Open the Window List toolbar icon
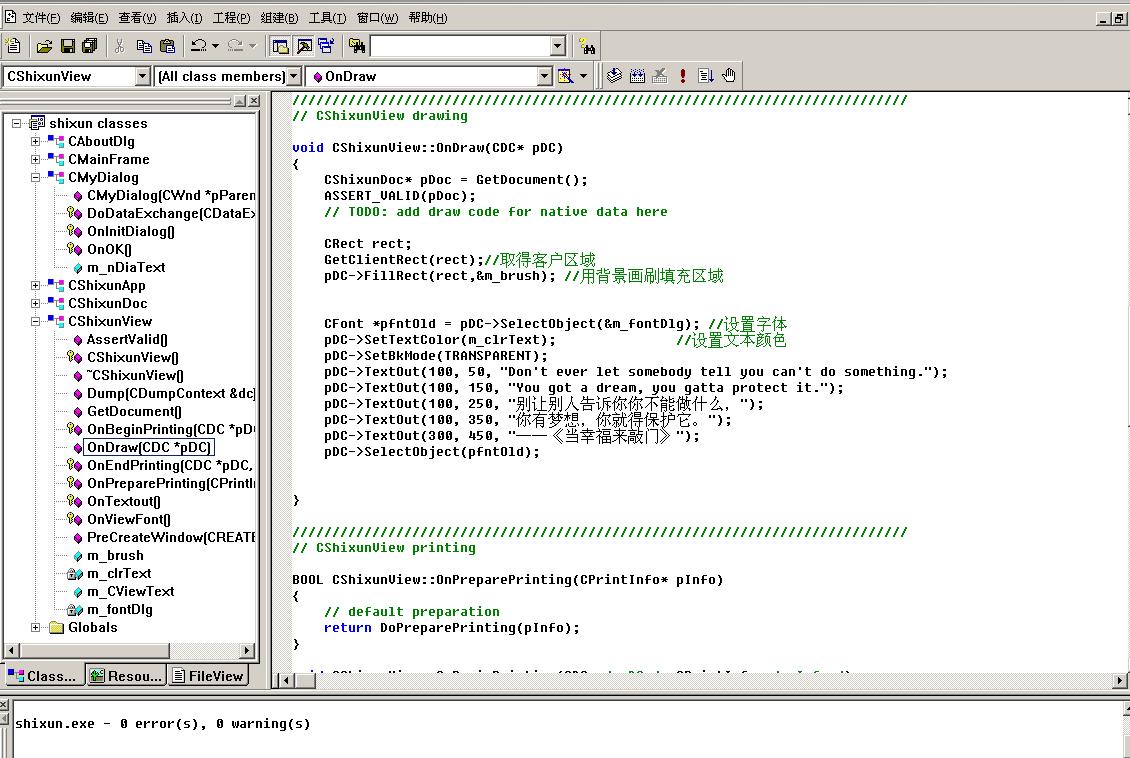1130x758 pixels. (x=326, y=46)
